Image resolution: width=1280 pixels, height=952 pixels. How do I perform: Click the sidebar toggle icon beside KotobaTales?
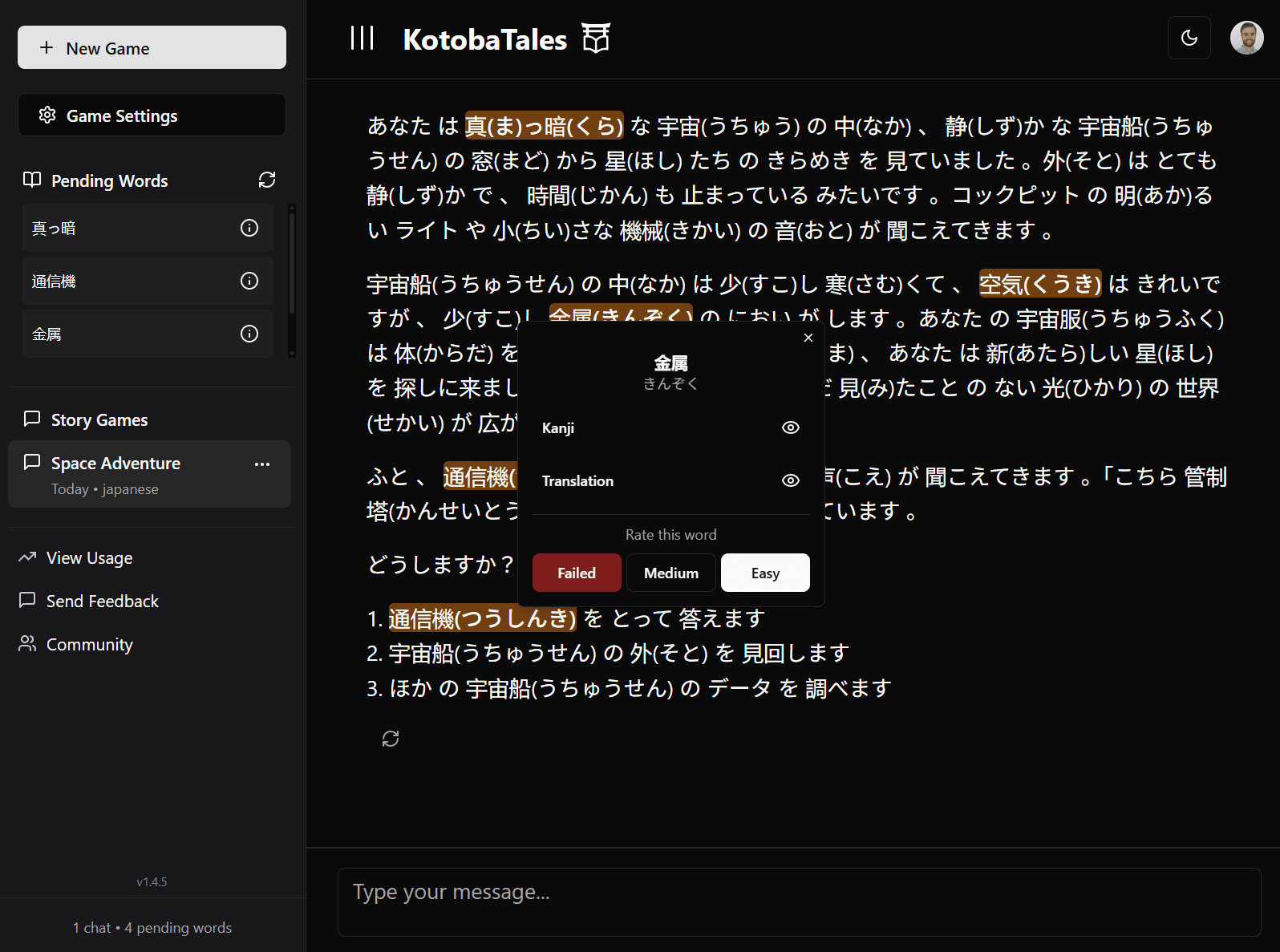363,38
